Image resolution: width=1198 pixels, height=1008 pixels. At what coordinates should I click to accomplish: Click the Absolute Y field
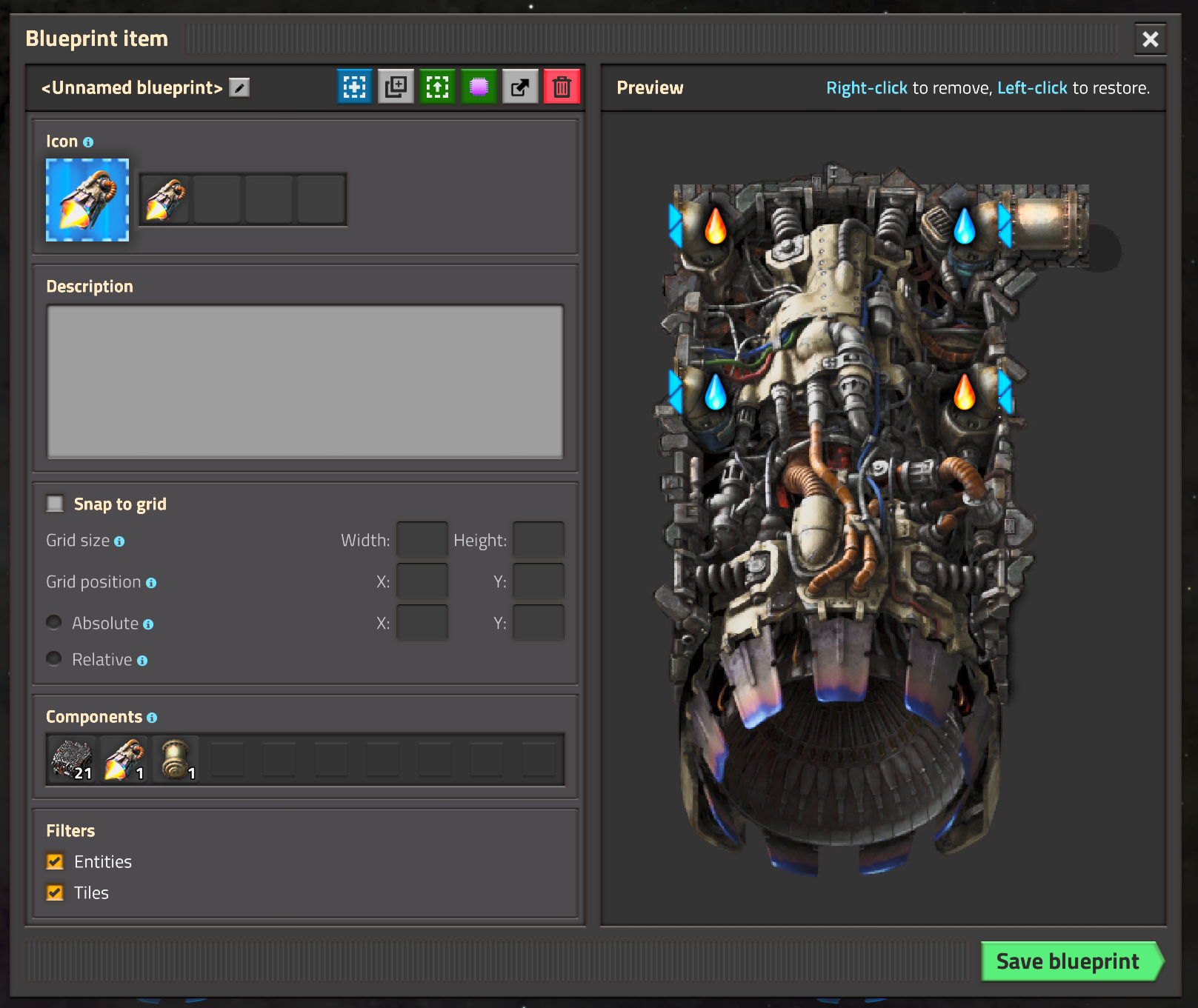[x=539, y=623]
